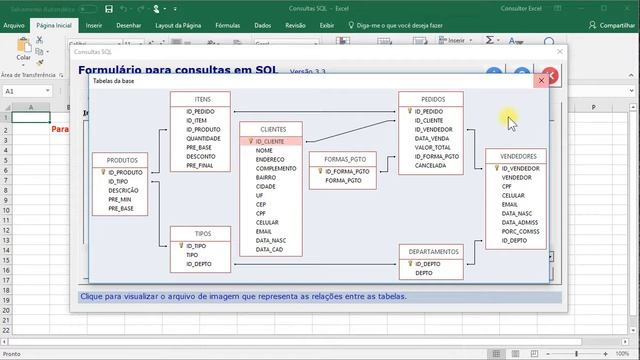Screen dimensions: 640x360
Task: Select the Página Inicial tab
Action: tap(54, 25)
